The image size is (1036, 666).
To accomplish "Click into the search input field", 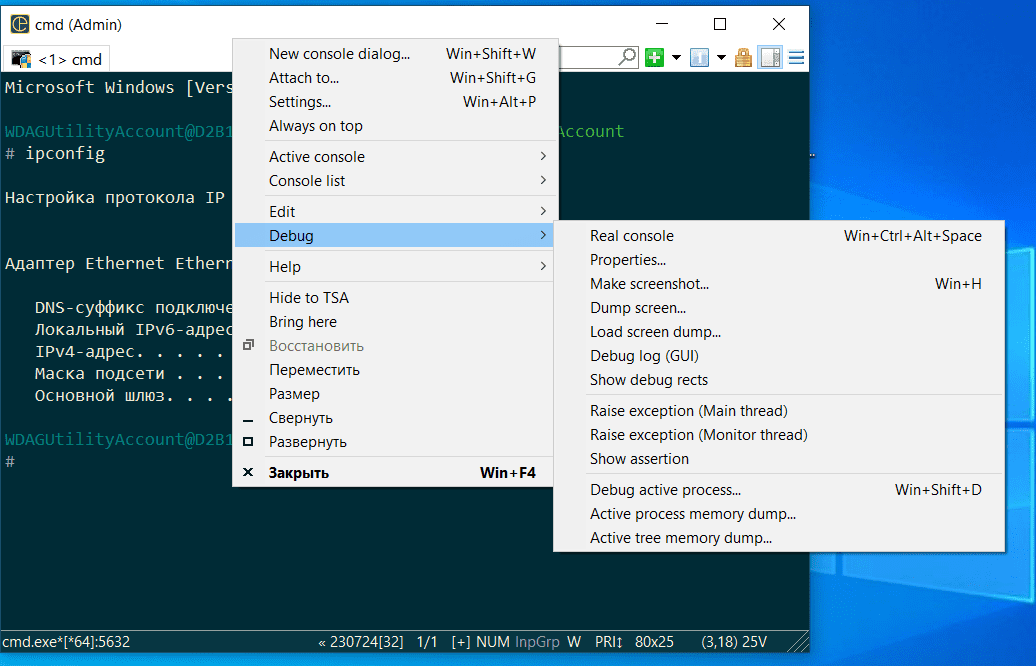I will point(588,57).
